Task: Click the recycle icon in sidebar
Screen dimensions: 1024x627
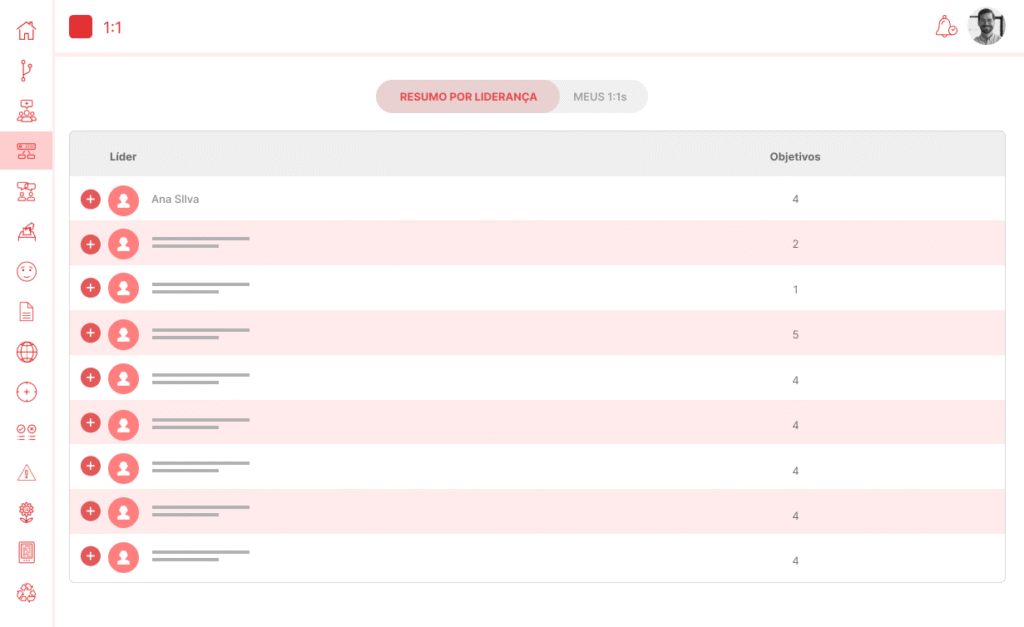Action: (26, 593)
